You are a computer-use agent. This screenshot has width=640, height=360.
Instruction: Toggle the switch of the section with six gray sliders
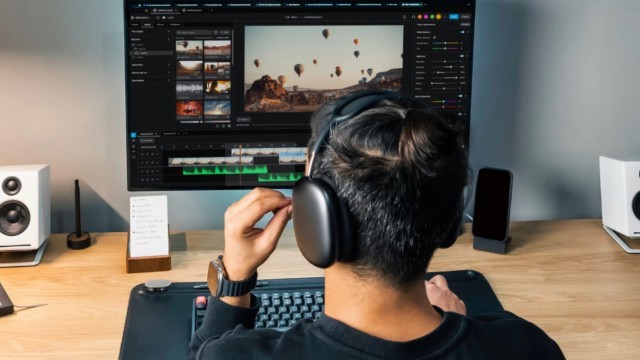click(x=462, y=56)
